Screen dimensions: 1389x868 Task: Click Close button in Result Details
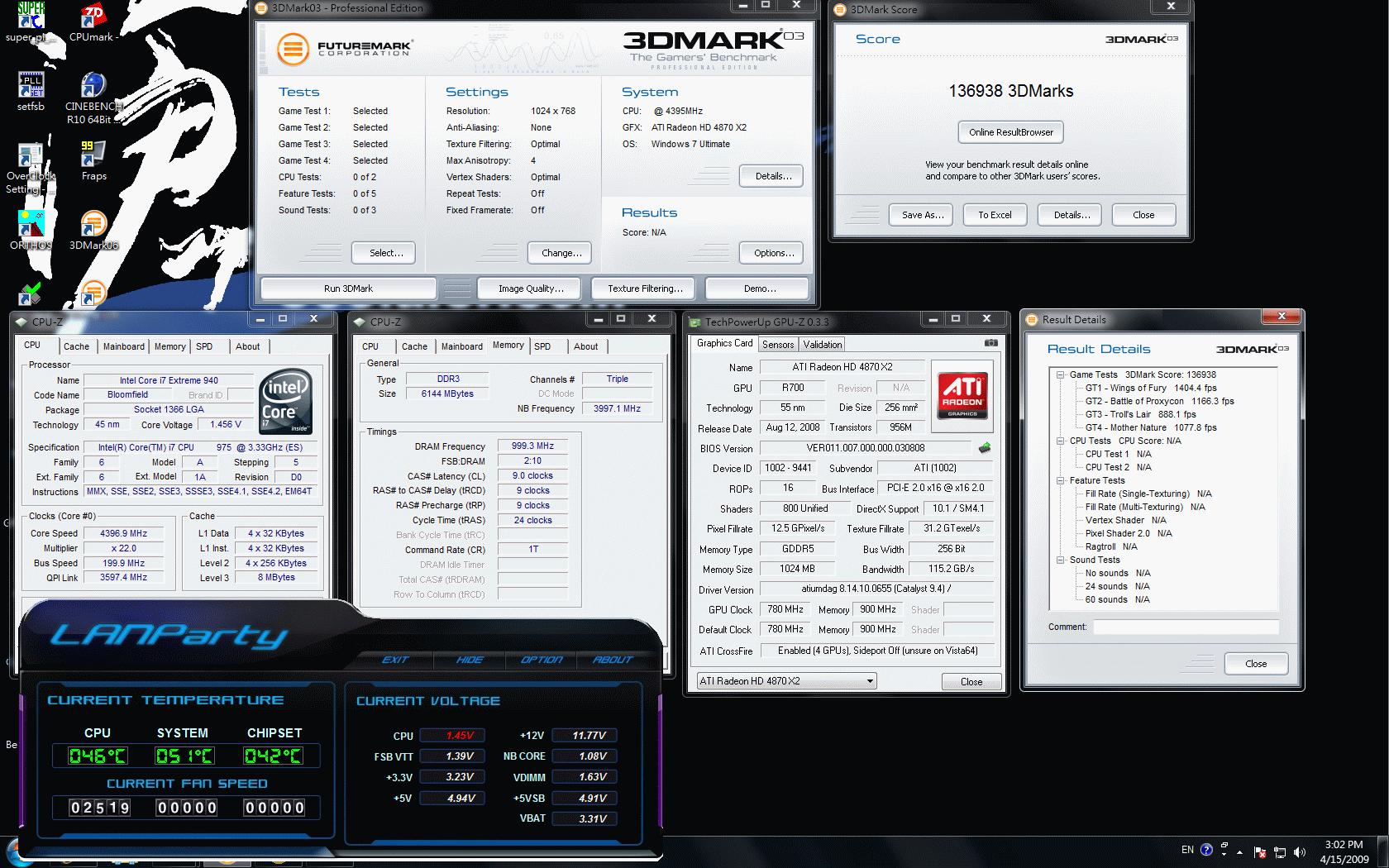(1256, 664)
